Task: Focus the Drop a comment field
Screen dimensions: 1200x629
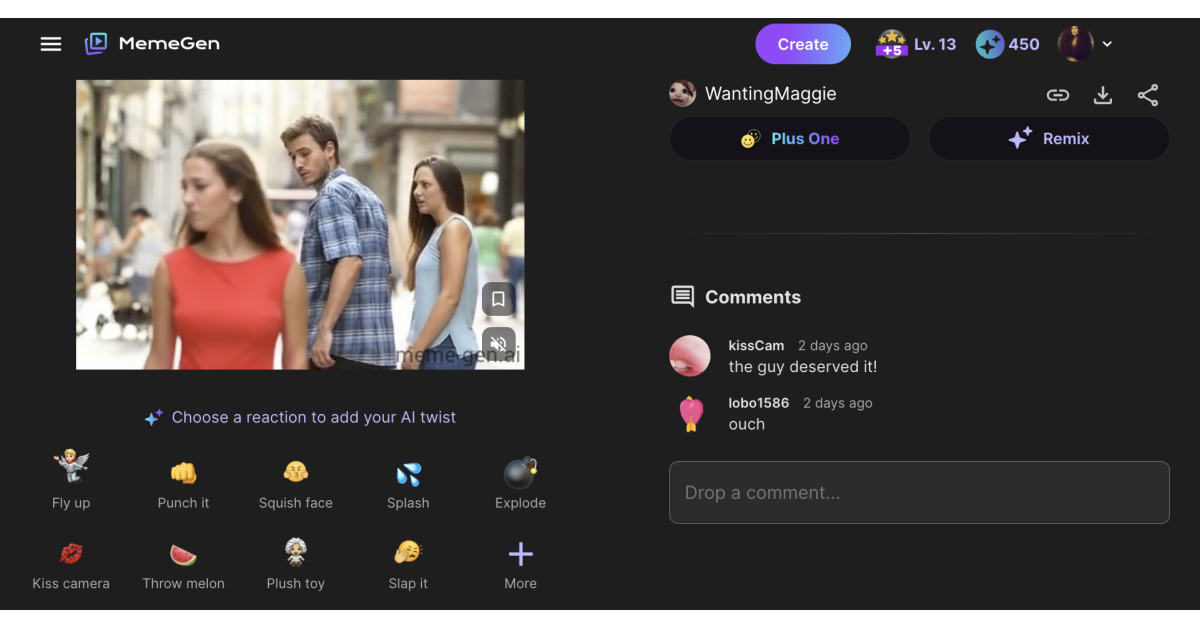Action: (x=919, y=492)
